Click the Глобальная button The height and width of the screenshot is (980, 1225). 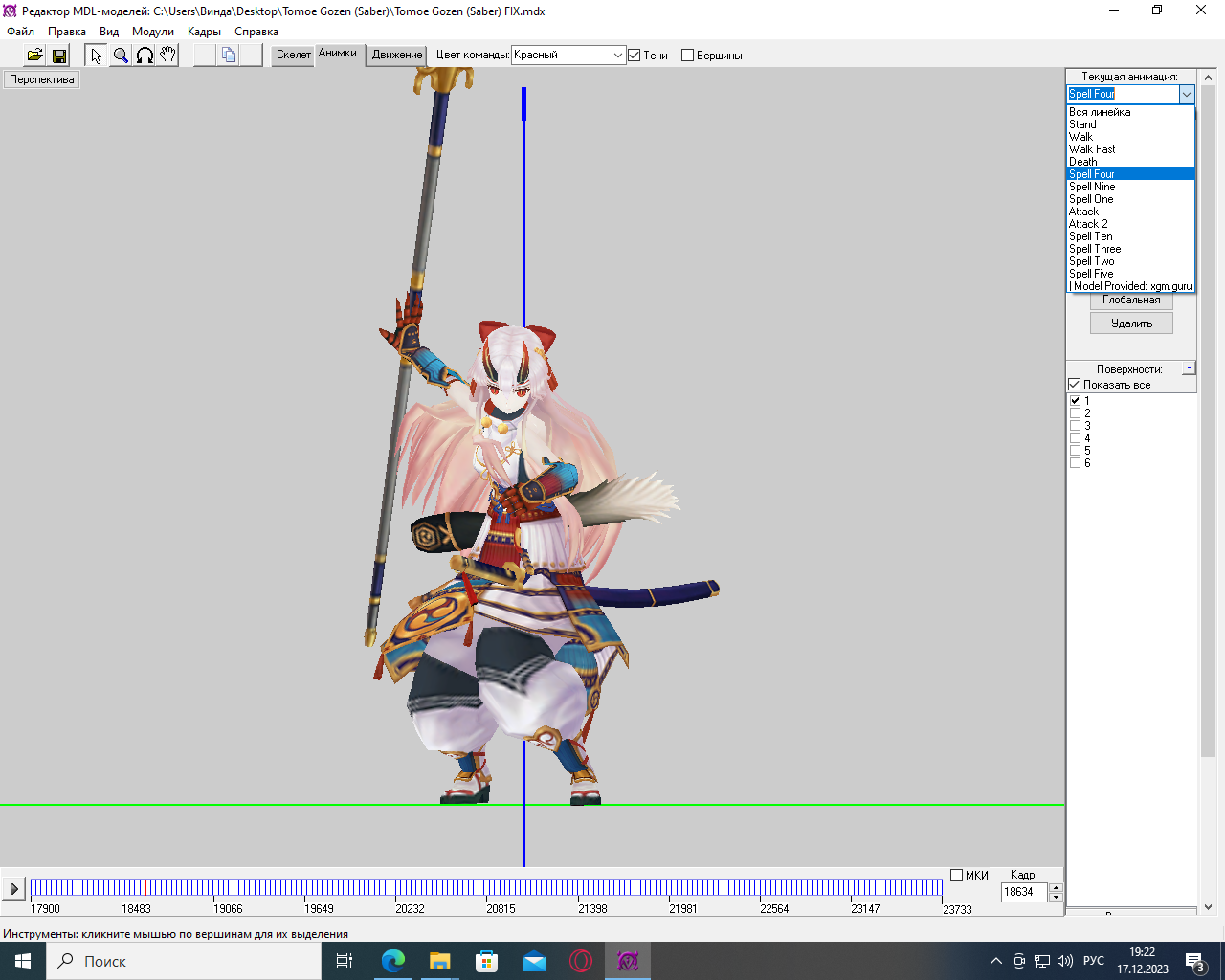point(1131,300)
